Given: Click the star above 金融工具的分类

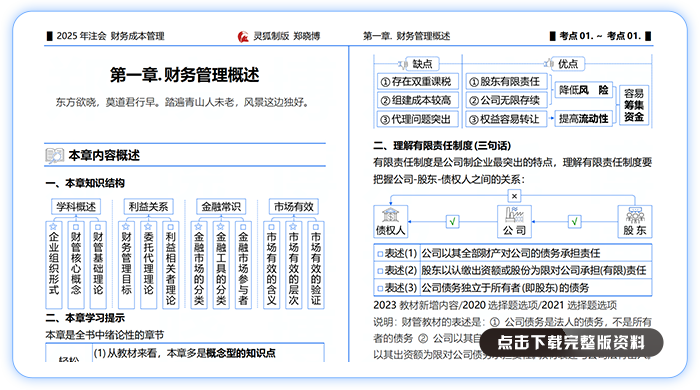Looking at the screenshot, I should click(x=221, y=227).
